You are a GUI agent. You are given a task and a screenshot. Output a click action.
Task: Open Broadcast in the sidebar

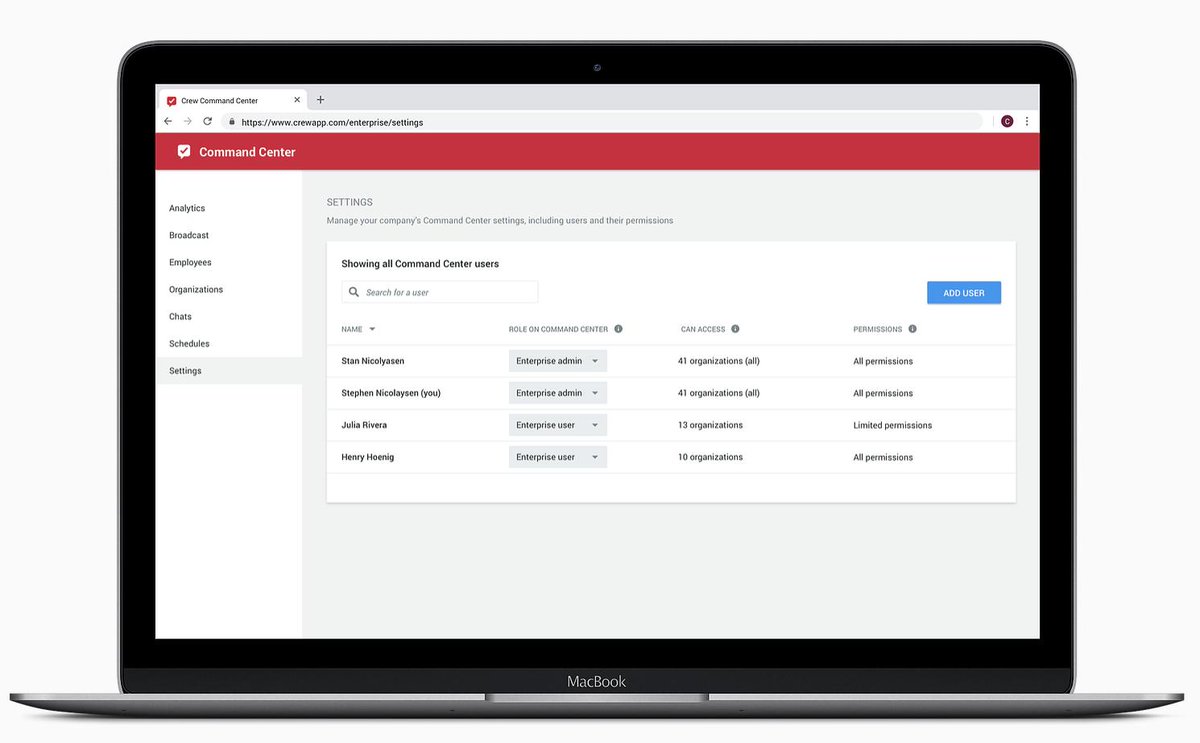pyautogui.click(x=189, y=235)
